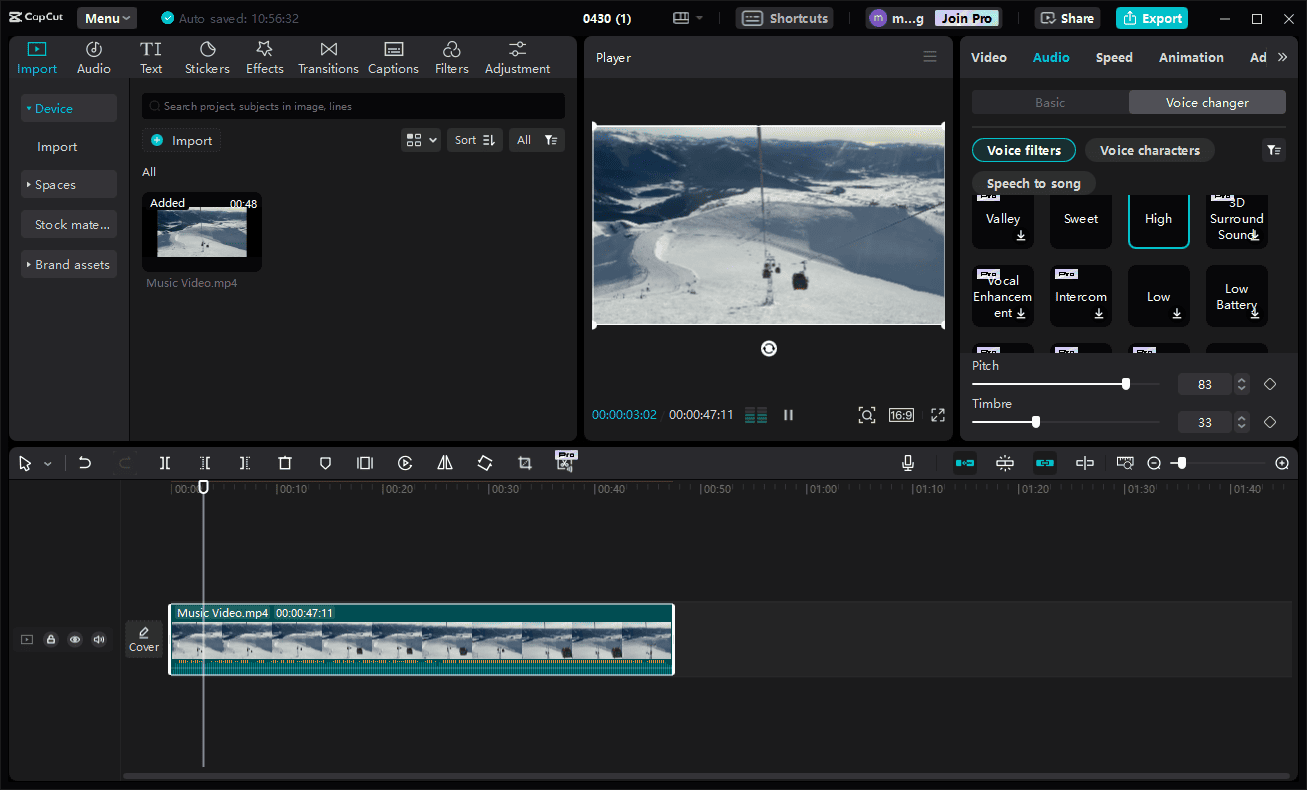This screenshot has width=1307, height=790.
Task: Select the Speech to song tab
Action: (x=1034, y=183)
